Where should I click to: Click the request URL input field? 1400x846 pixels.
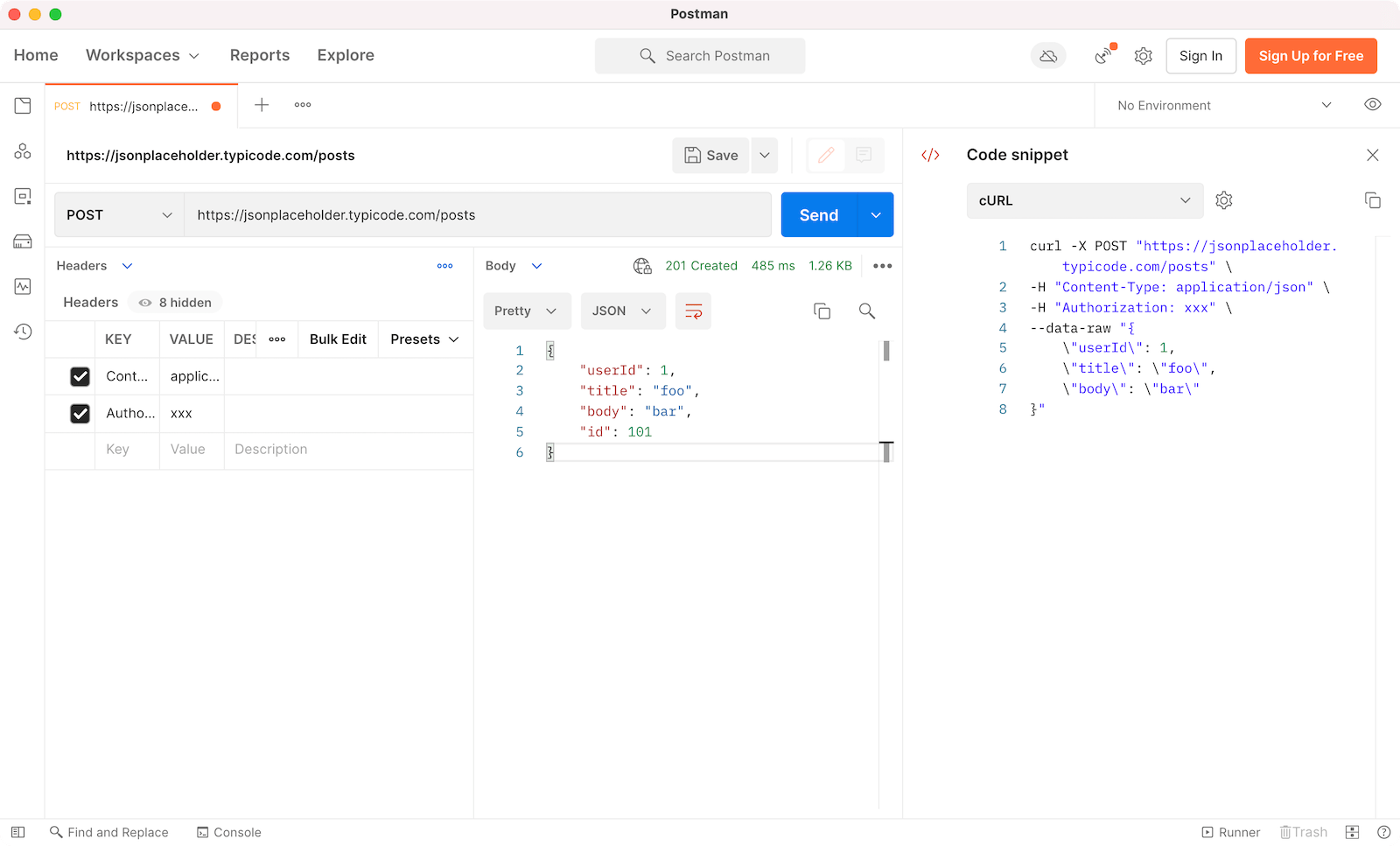478,215
